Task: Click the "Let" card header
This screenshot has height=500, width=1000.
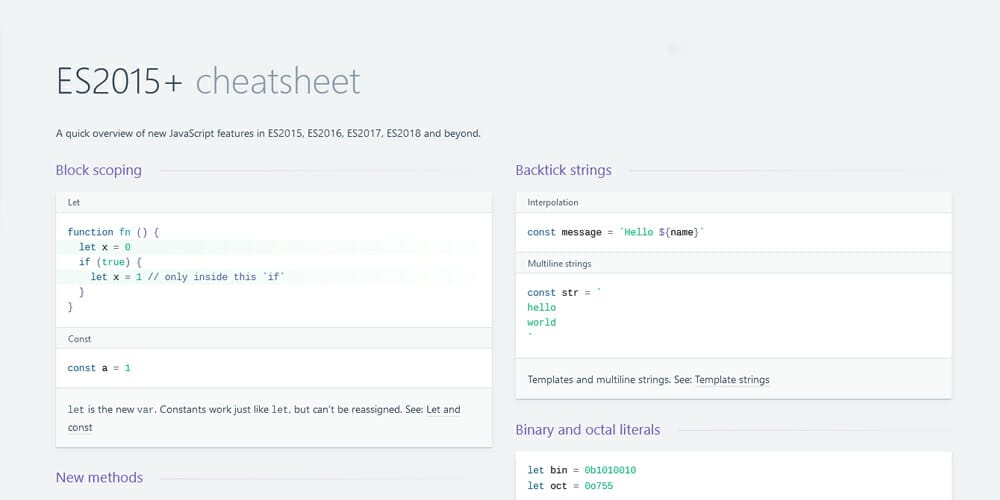Action: coord(274,202)
